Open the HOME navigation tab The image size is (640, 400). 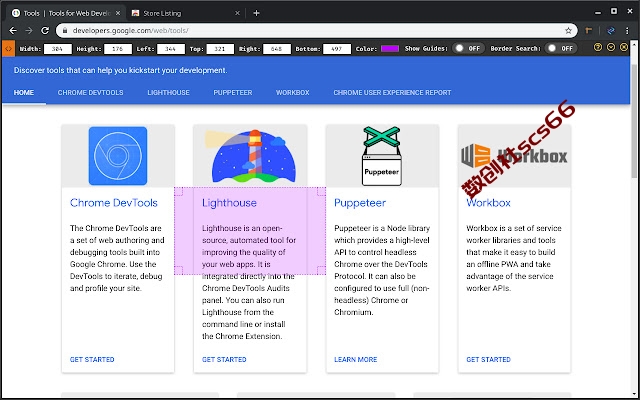point(24,93)
